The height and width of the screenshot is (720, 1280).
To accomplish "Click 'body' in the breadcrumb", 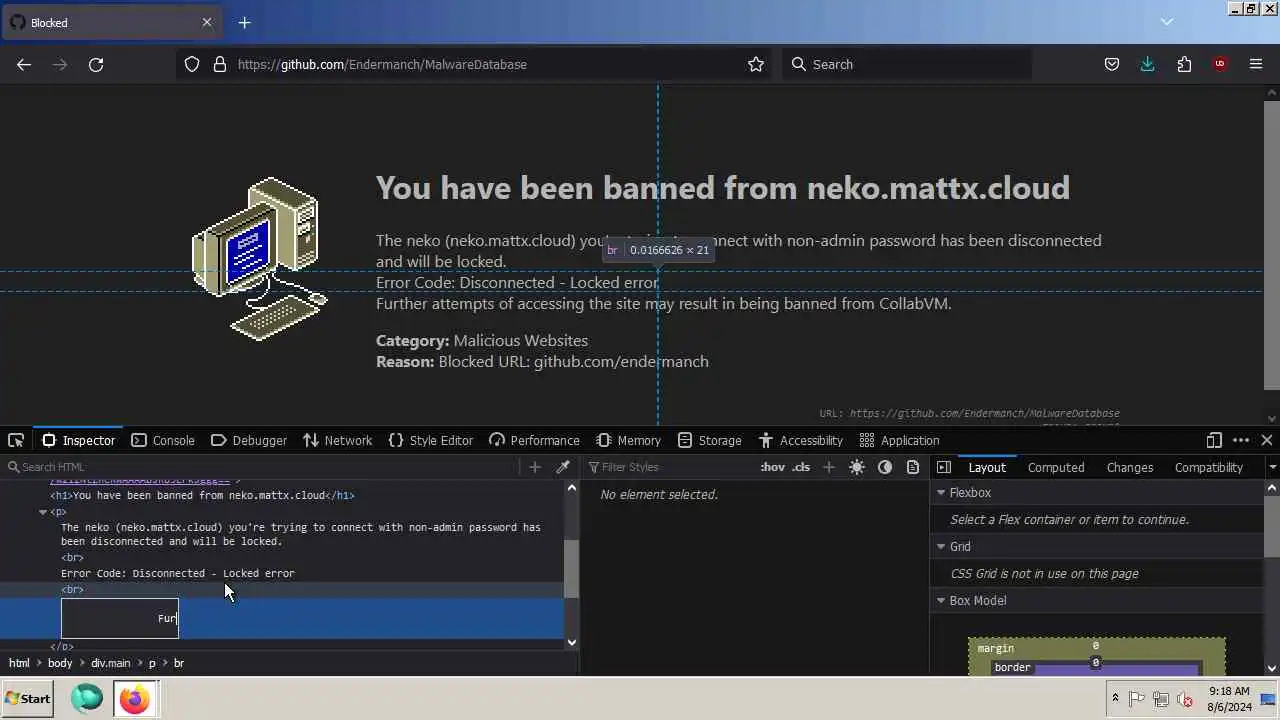I will coord(60,663).
